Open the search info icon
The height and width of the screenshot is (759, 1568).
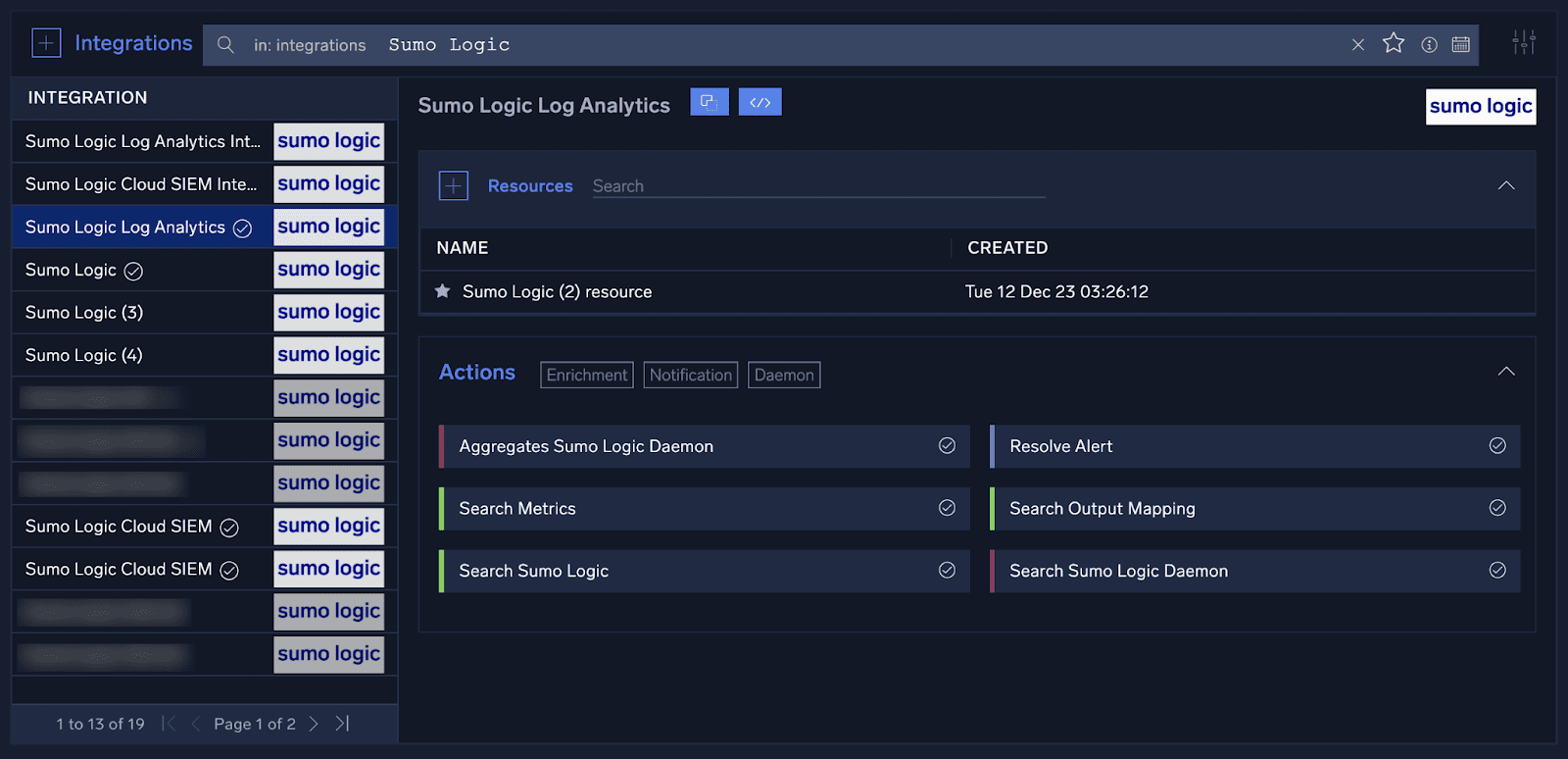click(1429, 45)
